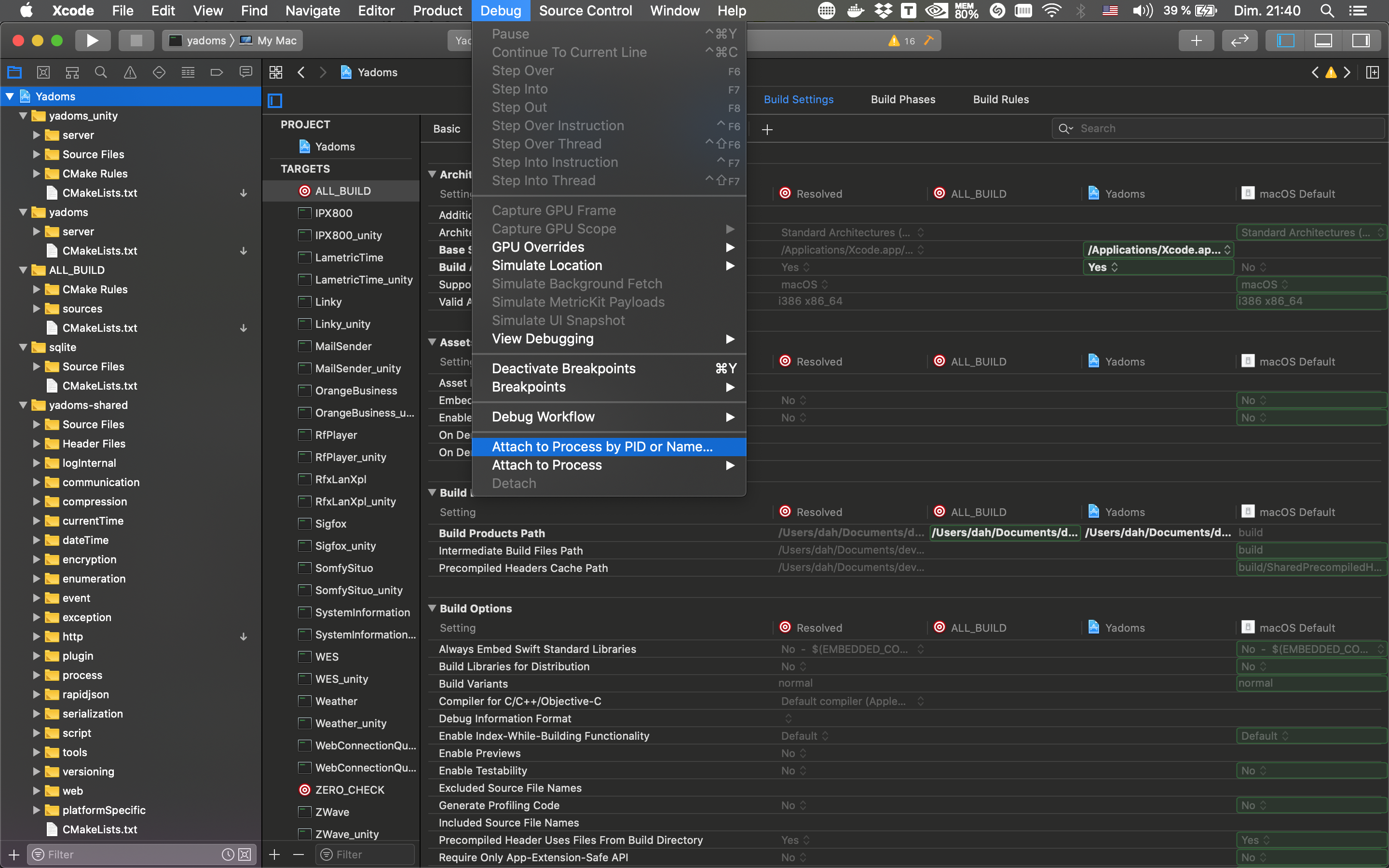Click Deactivate Breakpoints menu entry
1389x868 pixels.
pyautogui.click(x=563, y=368)
